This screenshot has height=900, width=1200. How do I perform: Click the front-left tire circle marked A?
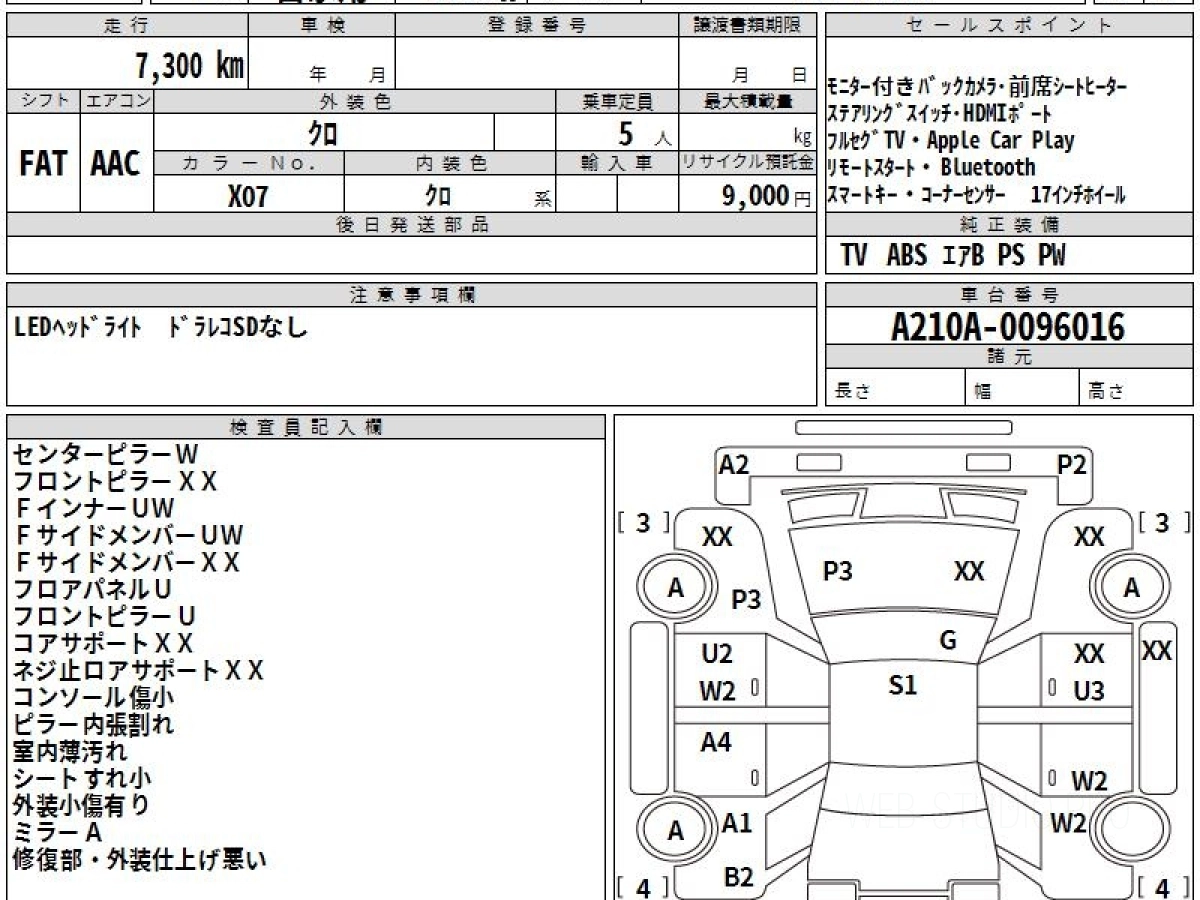pyautogui.click(x=676, y=589)
